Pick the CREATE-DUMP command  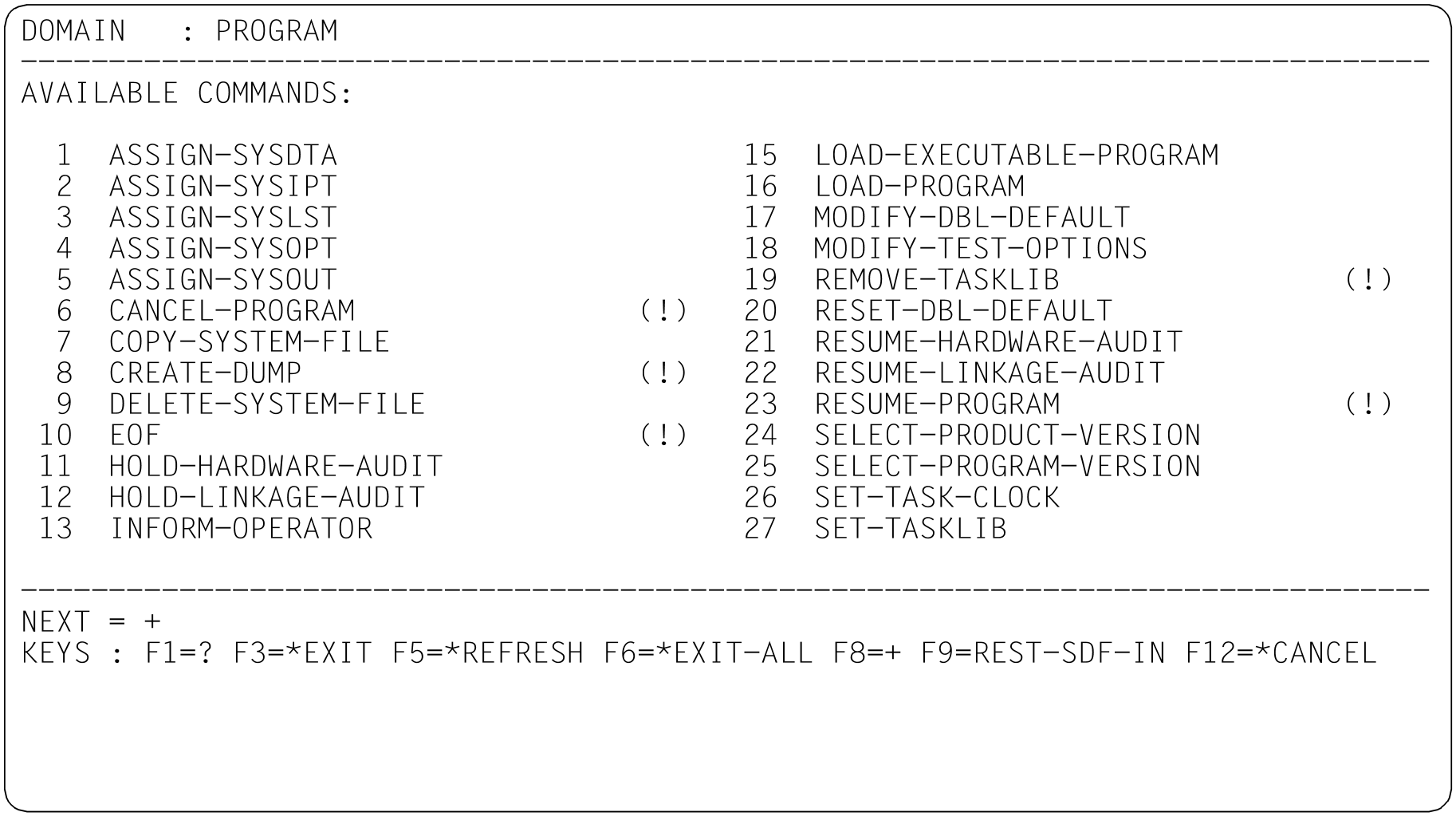pyautogui.click(x=206, y=373)
